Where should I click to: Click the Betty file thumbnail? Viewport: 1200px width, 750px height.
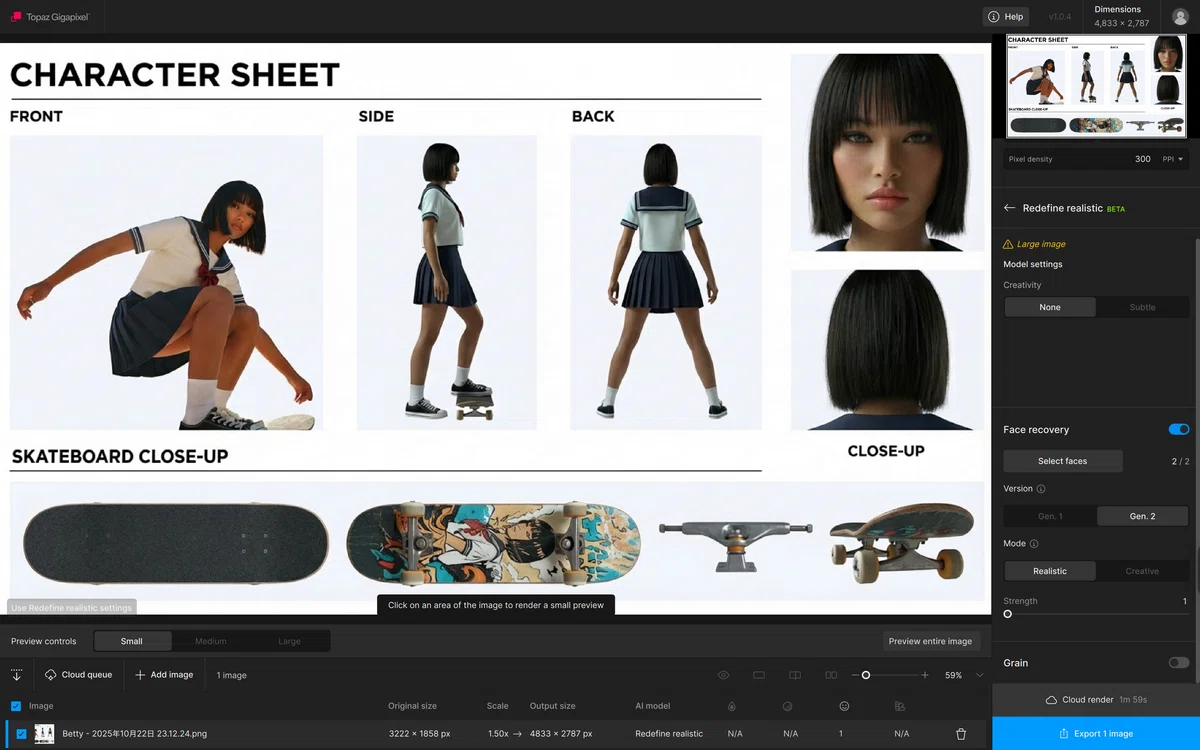pos(44,734)
